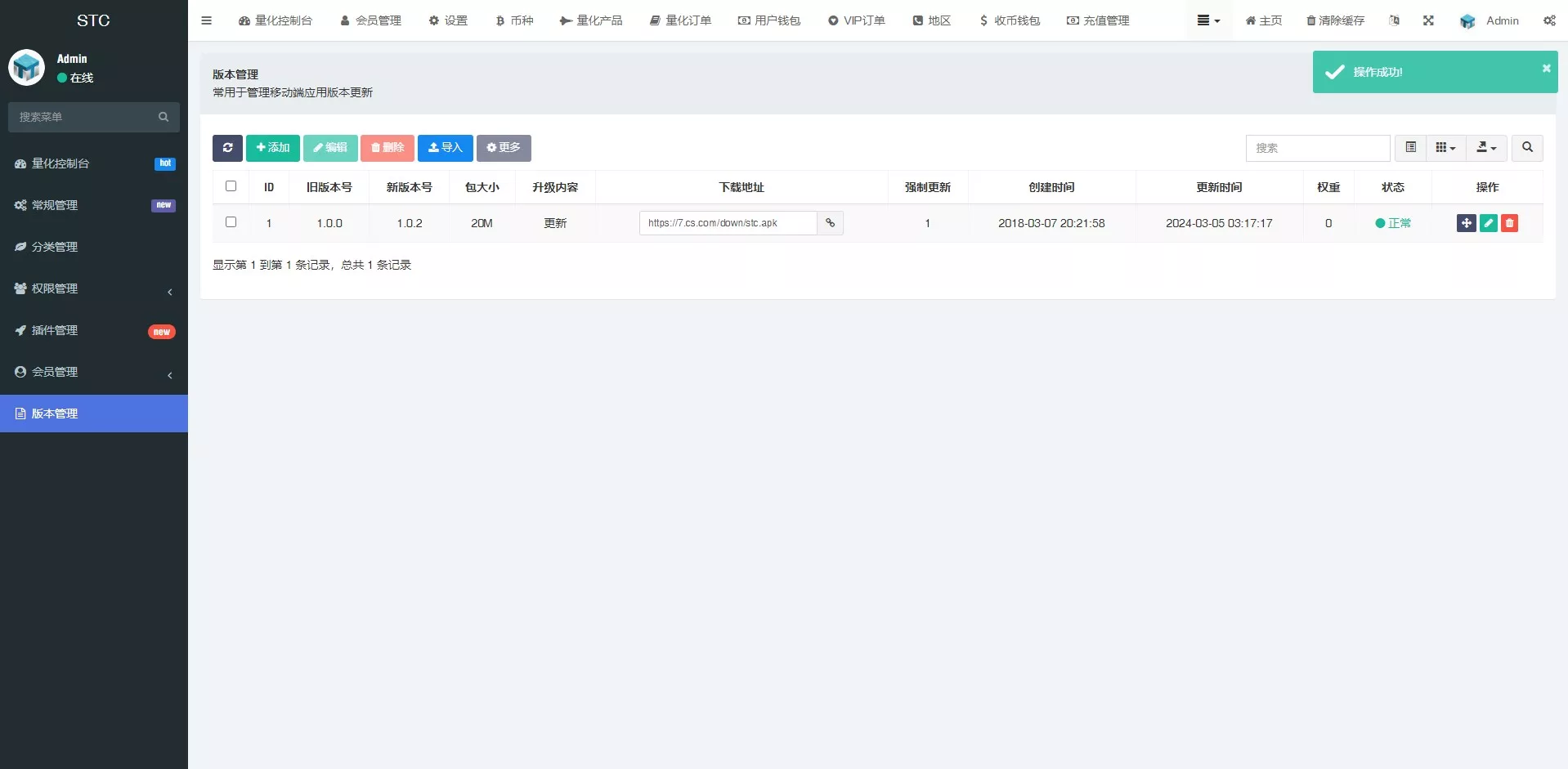Toggle the card view detail icon on table toolbar
Screen dimensions: 1568x769
(x=1410, y=148)
